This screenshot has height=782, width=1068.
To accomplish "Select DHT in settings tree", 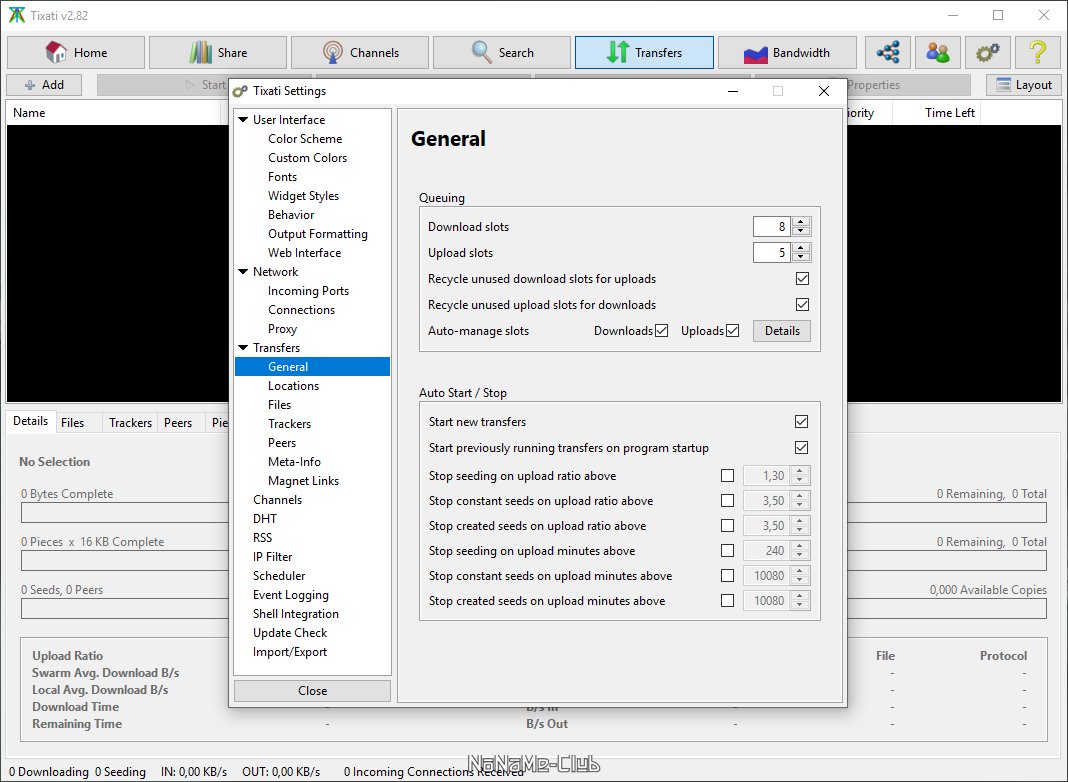I will (x=264, y=519).
